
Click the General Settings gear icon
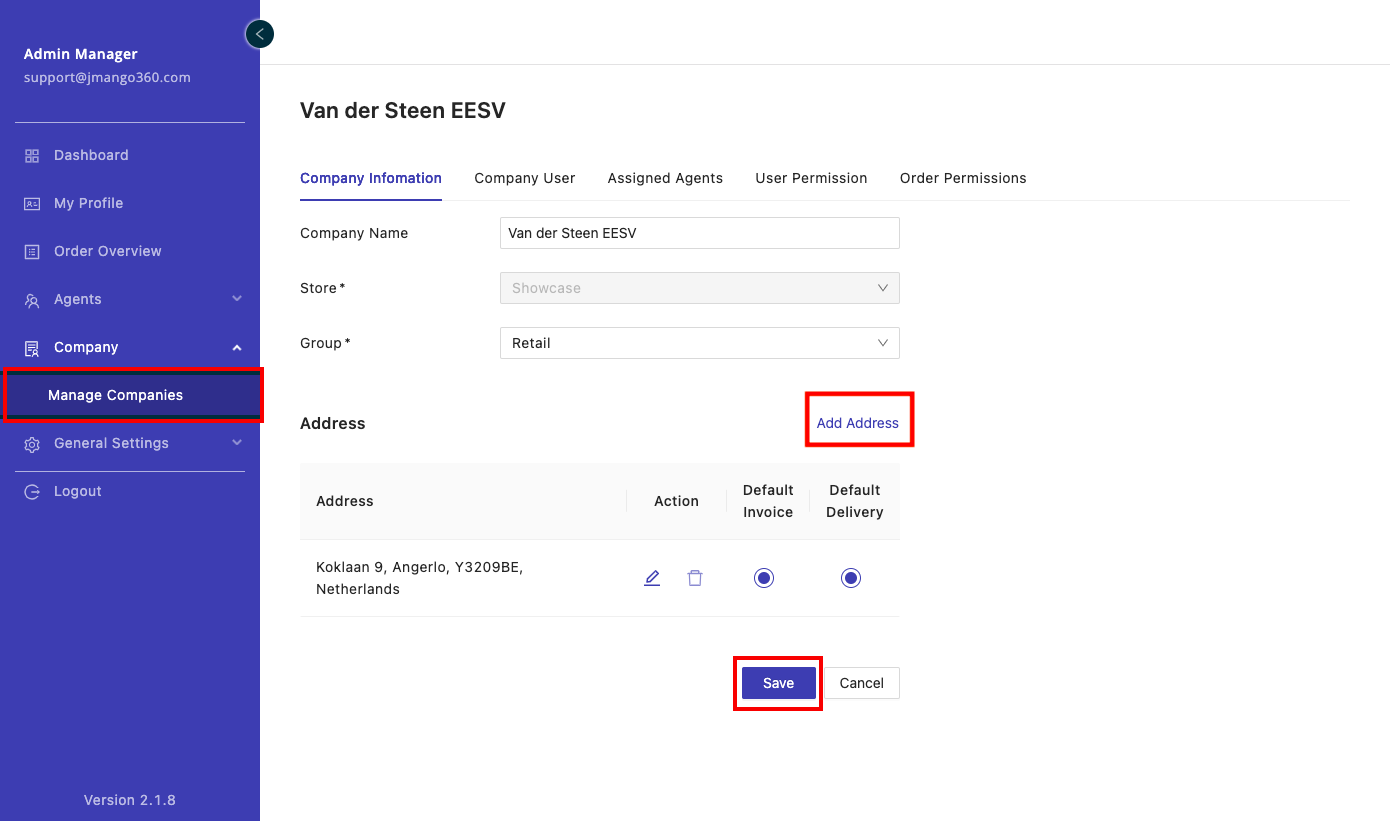pos(32,444)
